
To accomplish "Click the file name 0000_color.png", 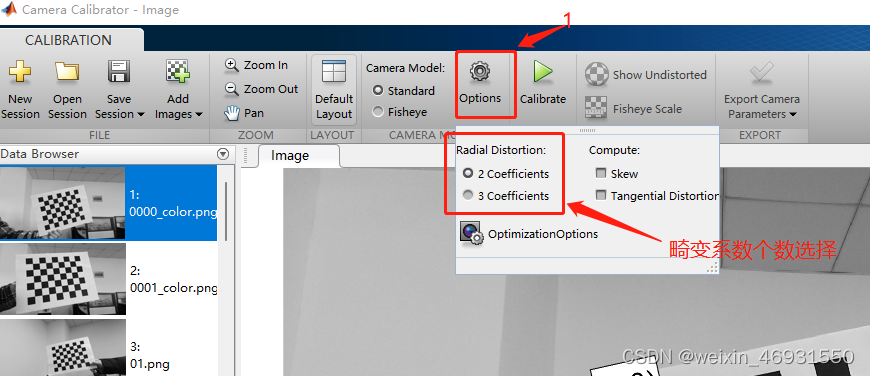I will coord(173,211).
